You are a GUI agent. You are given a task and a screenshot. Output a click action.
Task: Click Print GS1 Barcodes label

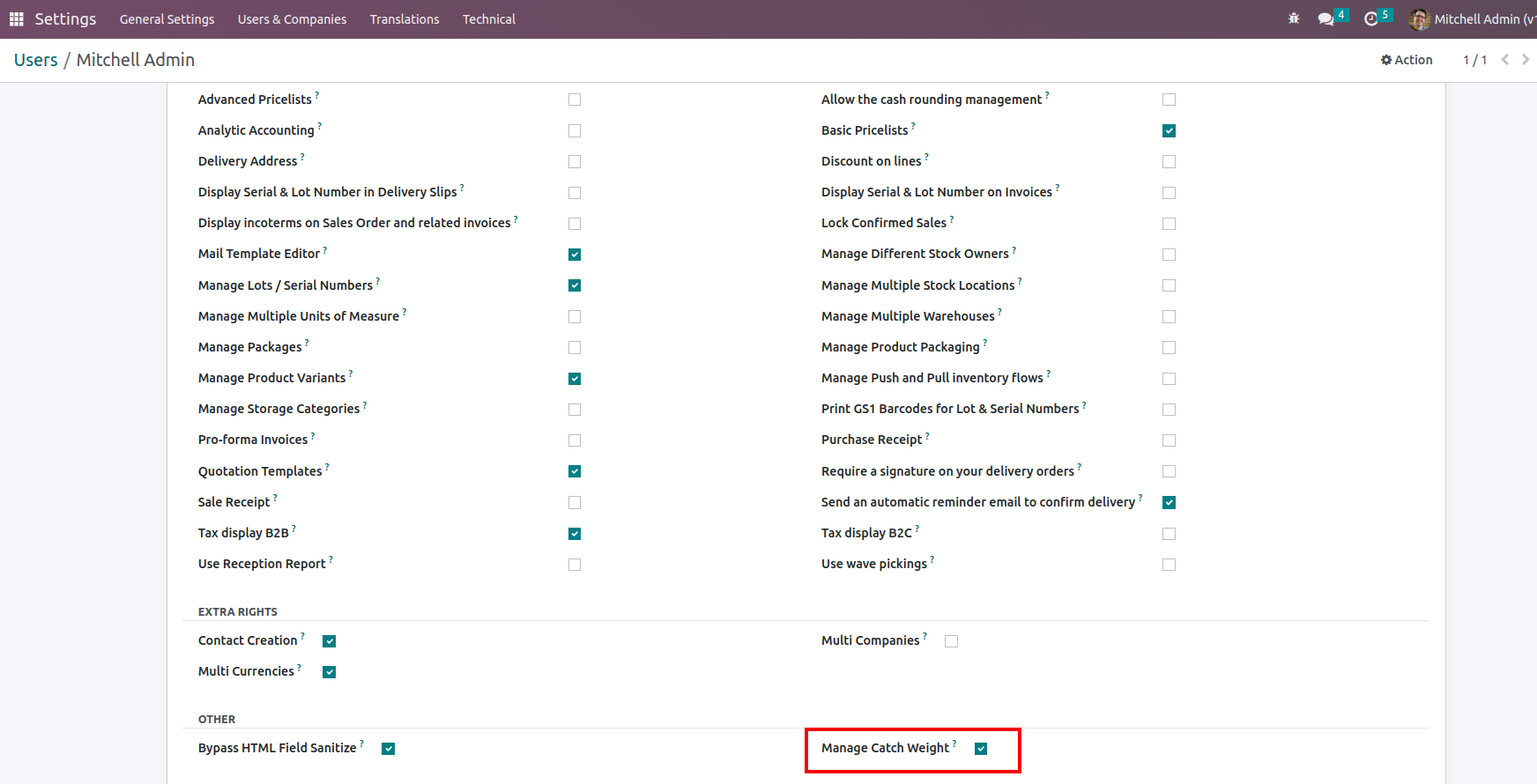point(950,409)
